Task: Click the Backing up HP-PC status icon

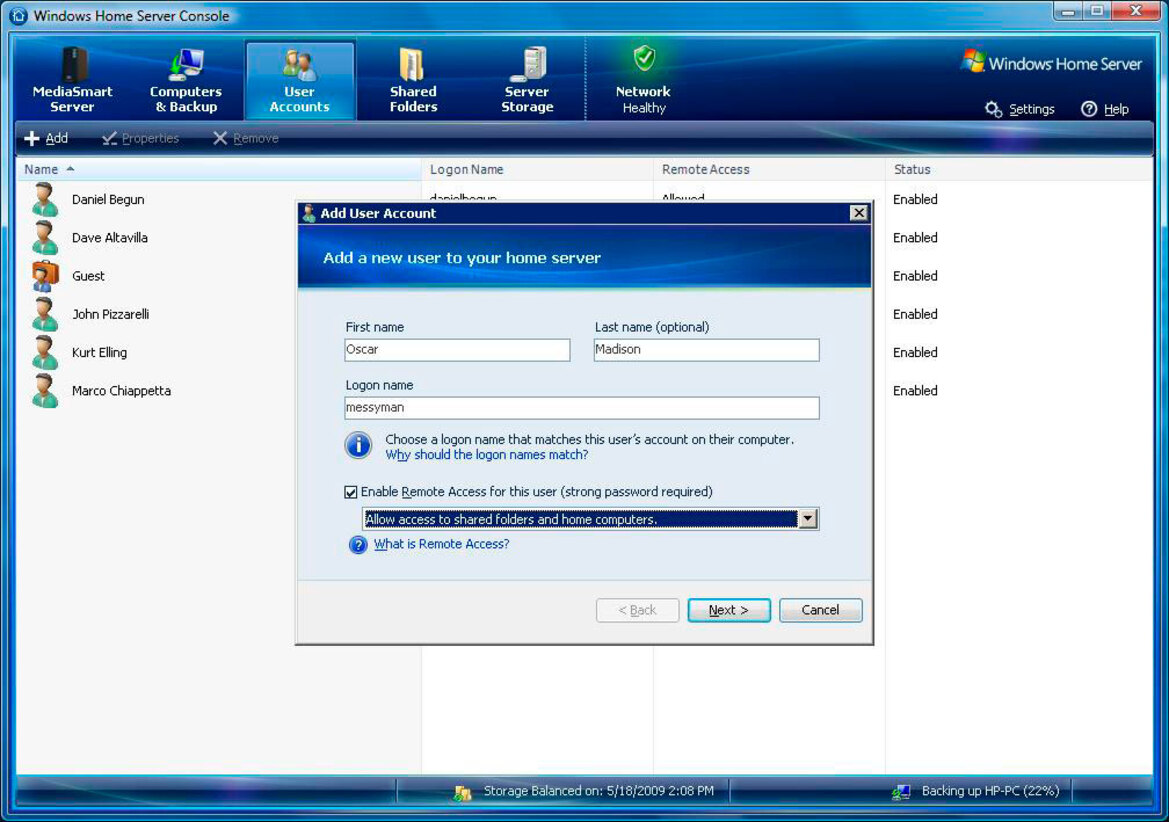Action: (x=901, y=792)
